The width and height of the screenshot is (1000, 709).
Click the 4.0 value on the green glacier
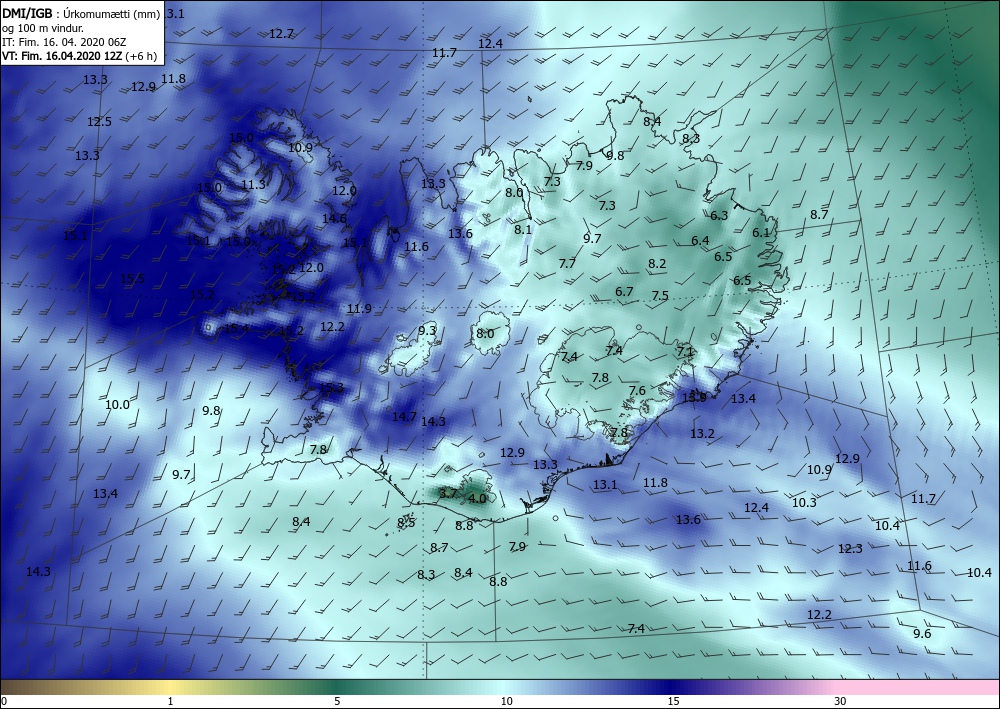click(477, 499)
